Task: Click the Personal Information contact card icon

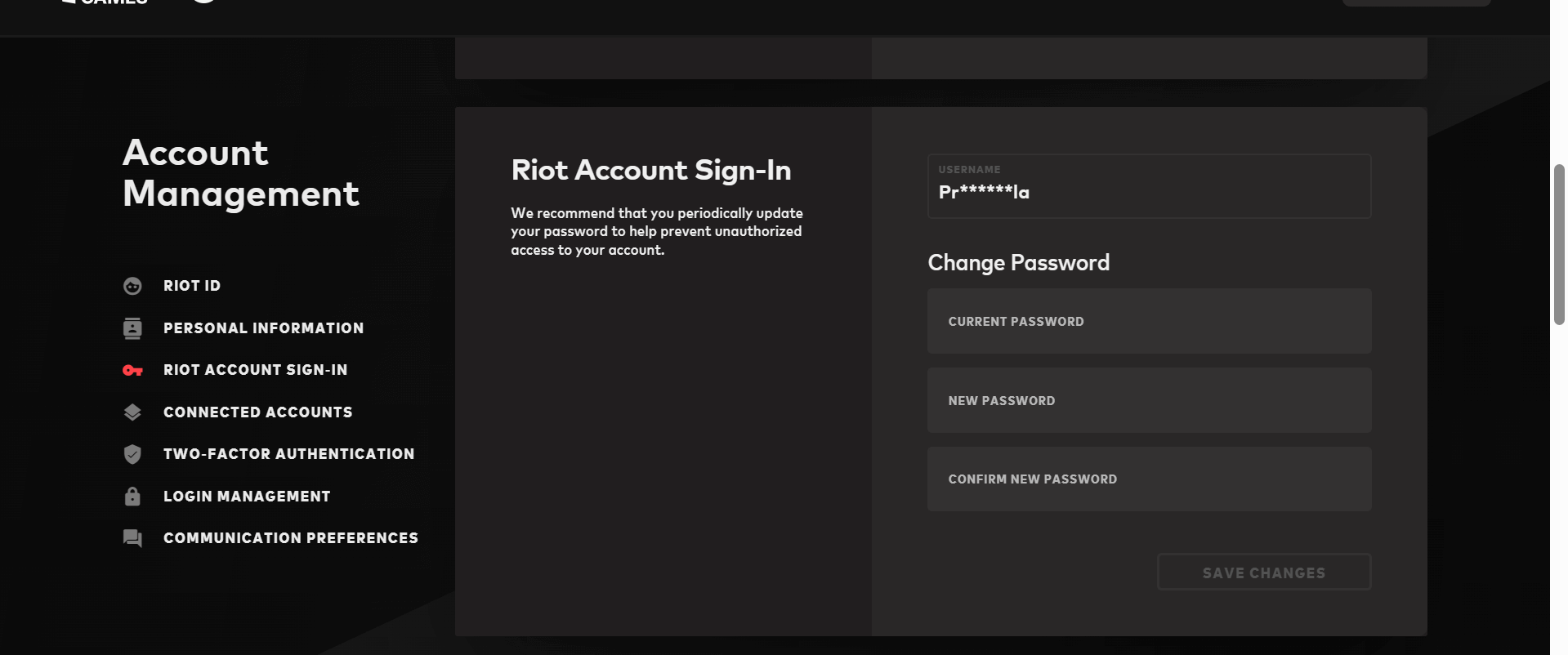Action: pyautogui.click(x=132, y=328)
